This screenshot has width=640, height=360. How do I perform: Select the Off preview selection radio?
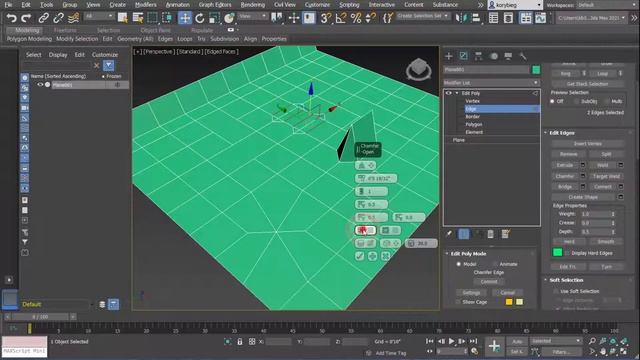pos(552,101)
